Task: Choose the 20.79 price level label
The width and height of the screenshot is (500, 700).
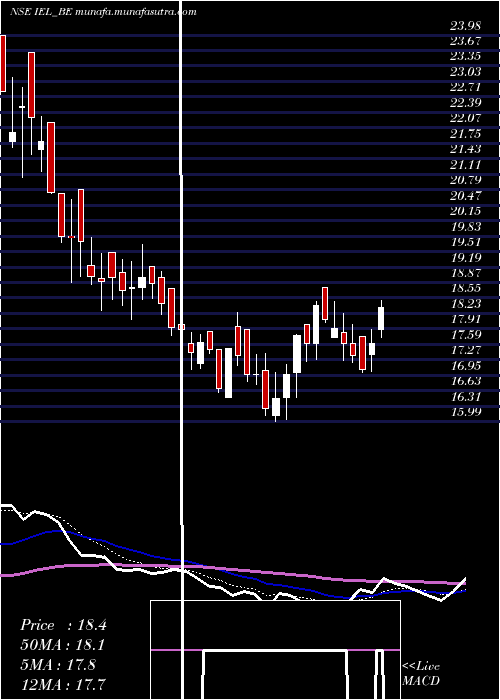Action: 466,180
